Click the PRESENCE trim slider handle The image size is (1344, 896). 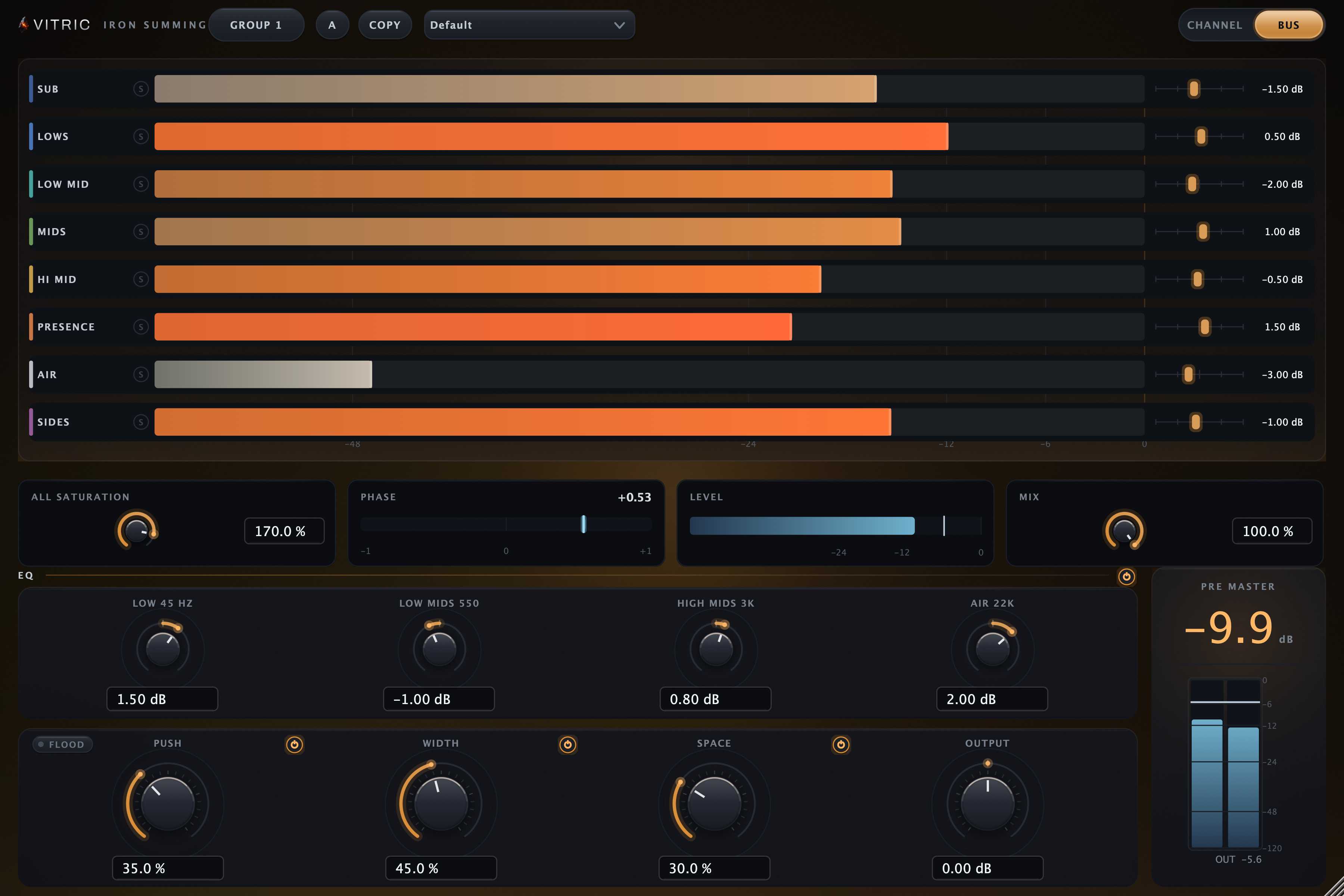click(x=1205, y=327)
